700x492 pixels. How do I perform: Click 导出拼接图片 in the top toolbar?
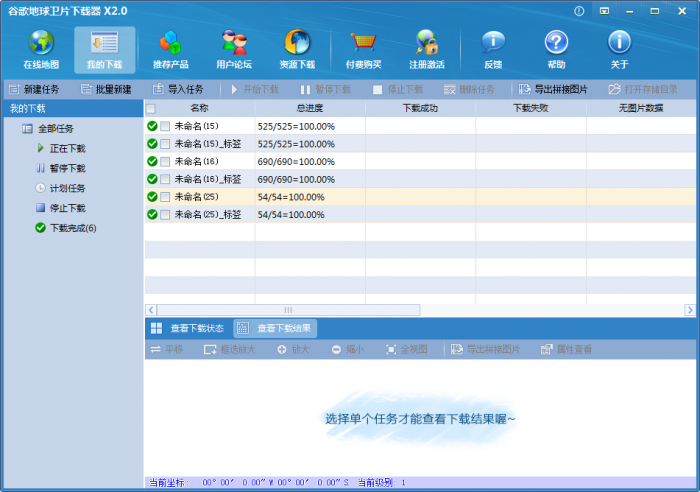tap(553, 89)
